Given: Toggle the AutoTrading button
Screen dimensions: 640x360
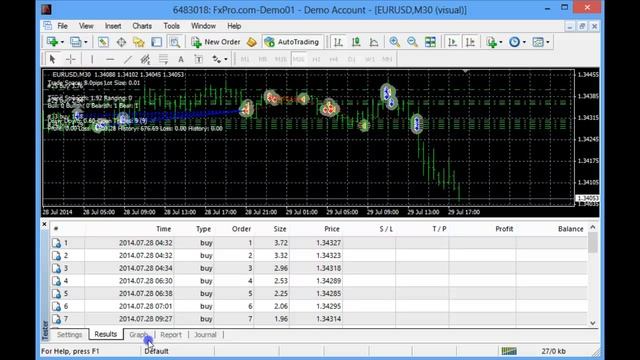Looking at the screenshot, I should 292,42.
